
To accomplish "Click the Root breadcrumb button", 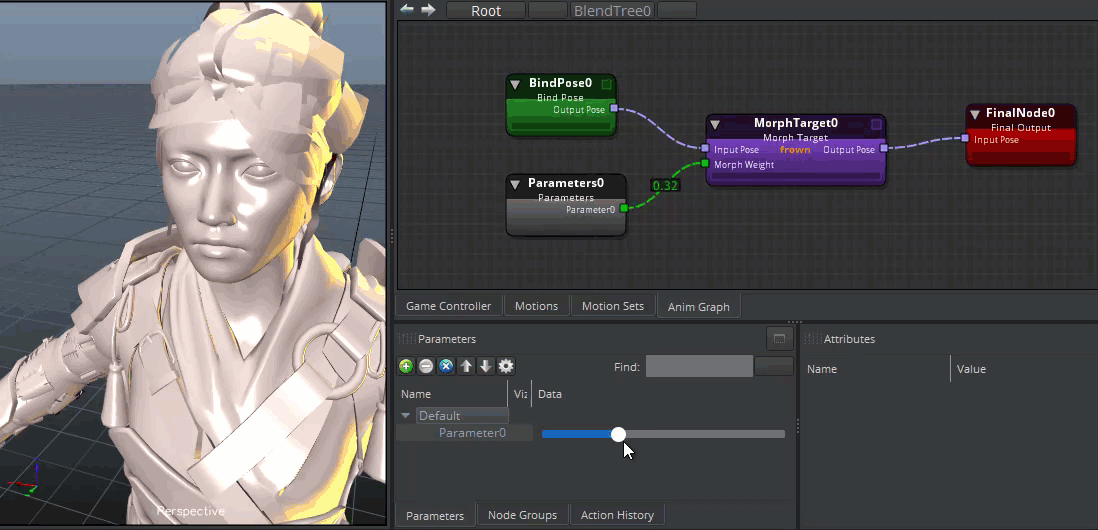I will click(486, 11).
